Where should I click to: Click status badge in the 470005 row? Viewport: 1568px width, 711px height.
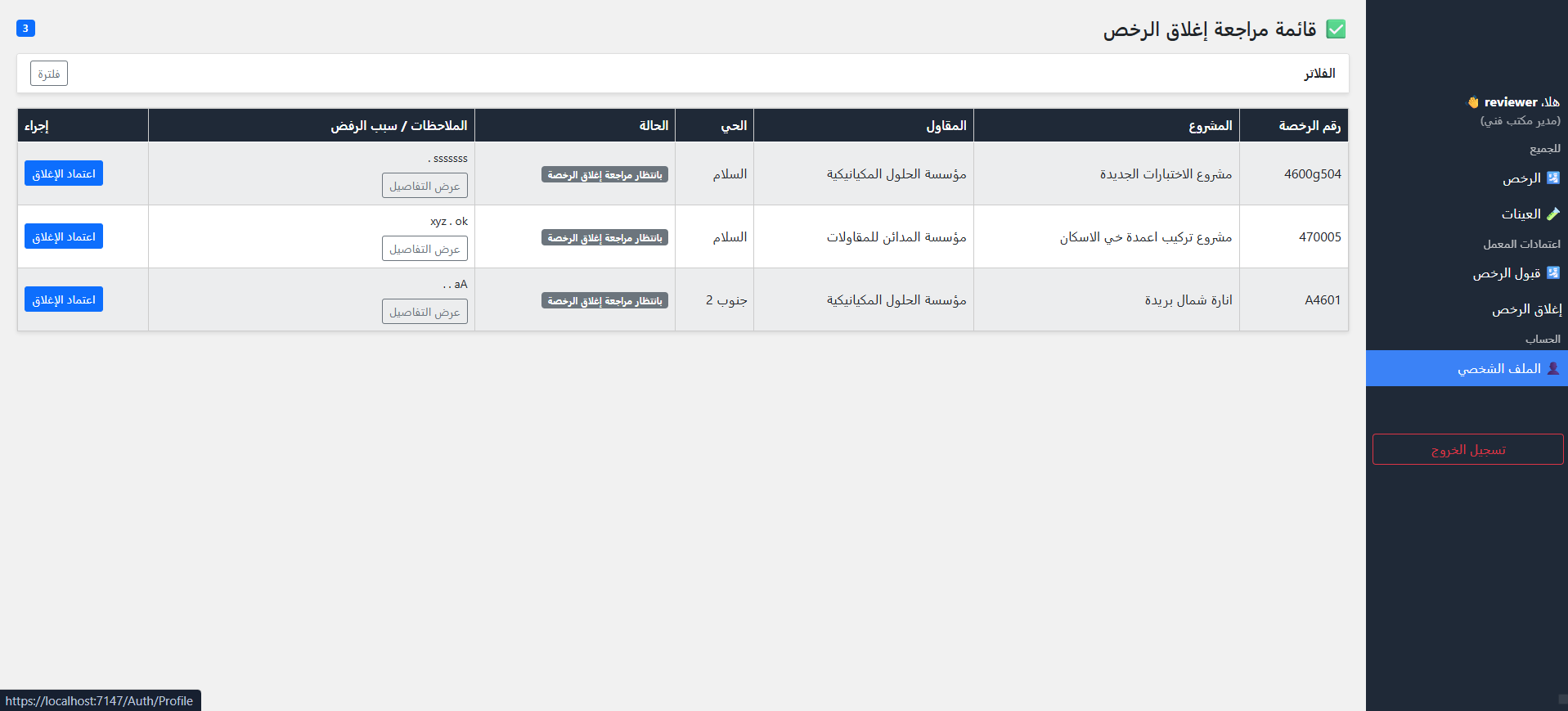click(604, 237)
